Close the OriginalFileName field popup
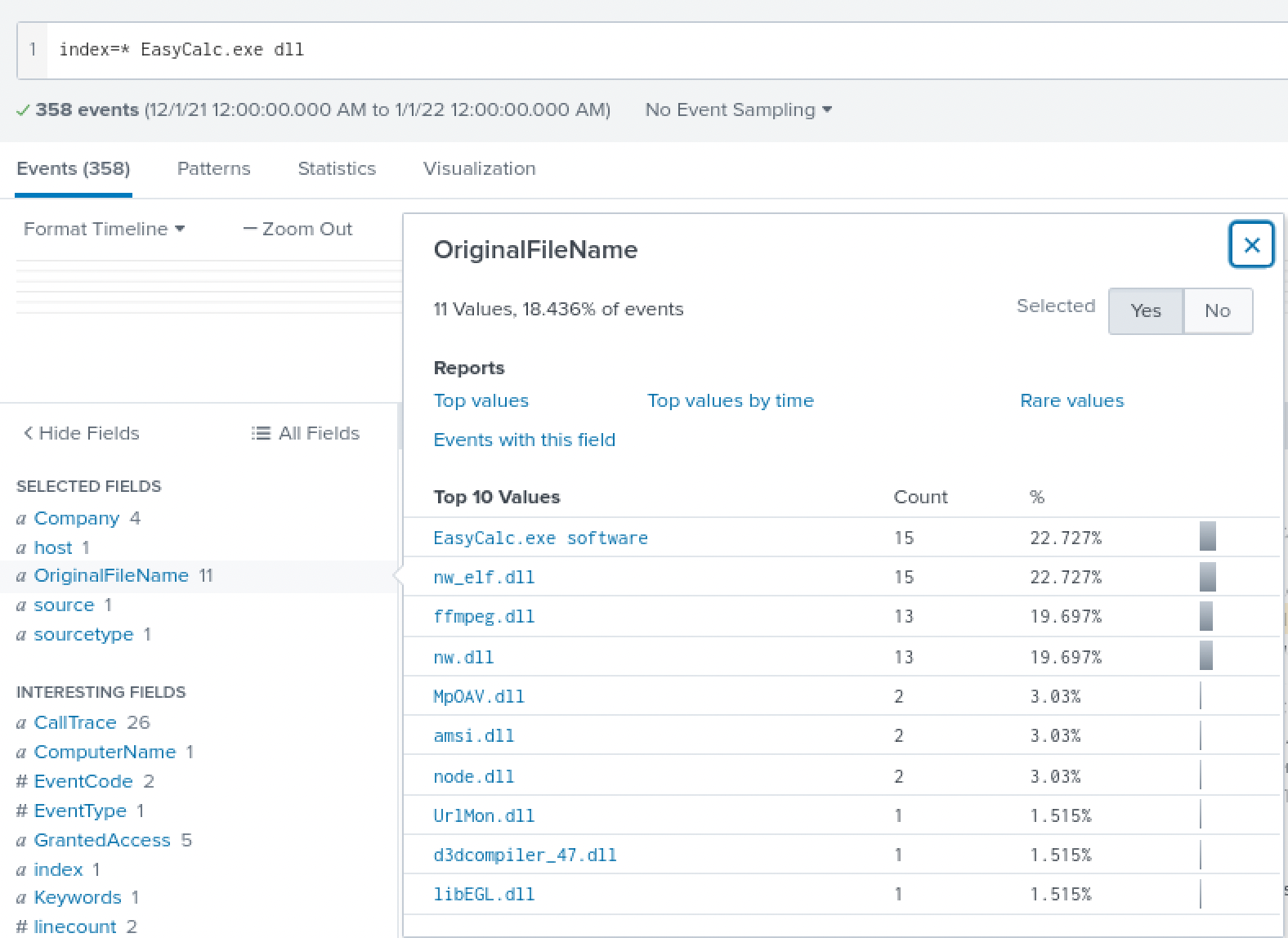 (x=1251, y=244)
